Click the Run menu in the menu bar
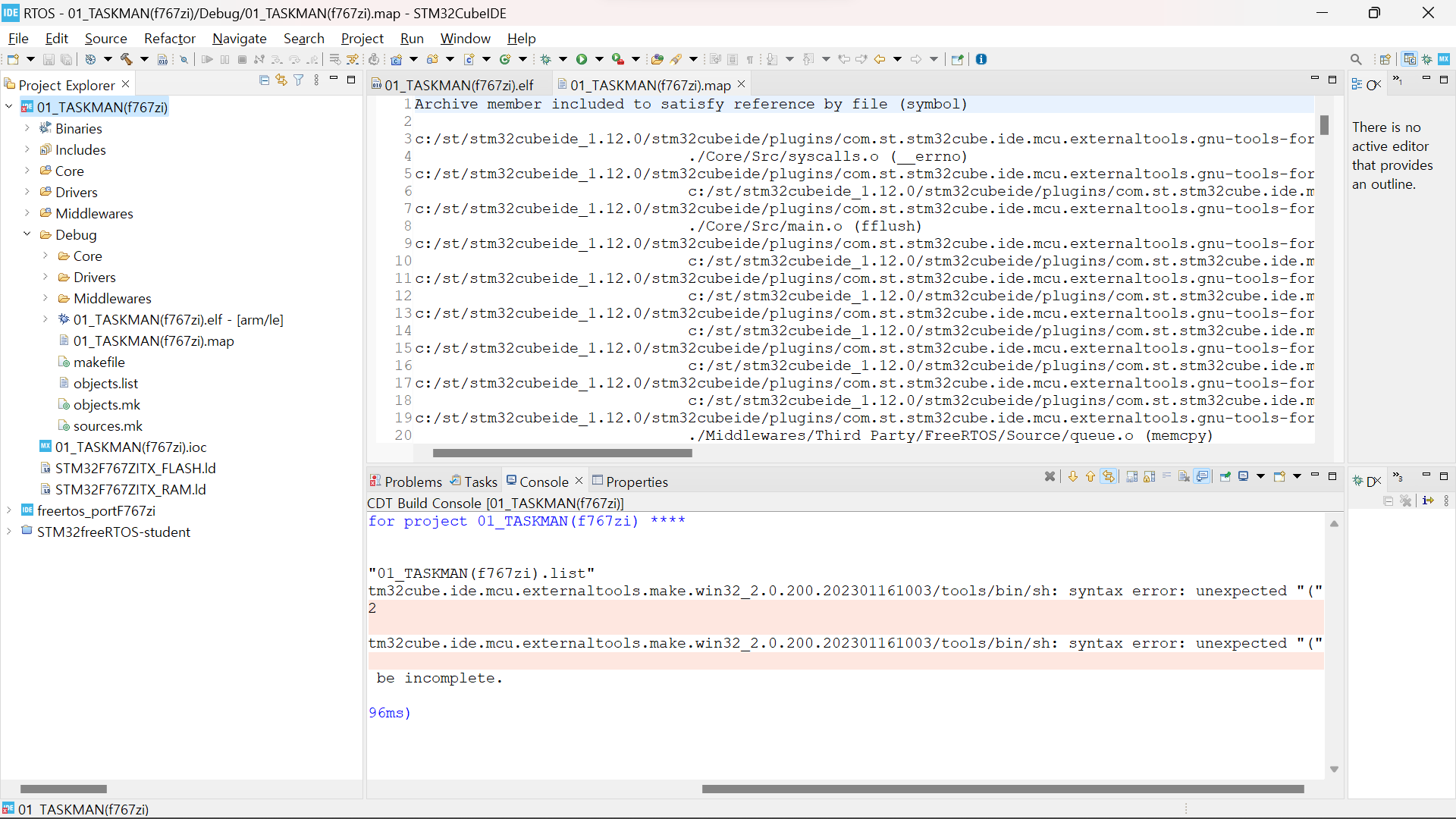The height and width of the screenshot is (819, 1456). (412, 38)
